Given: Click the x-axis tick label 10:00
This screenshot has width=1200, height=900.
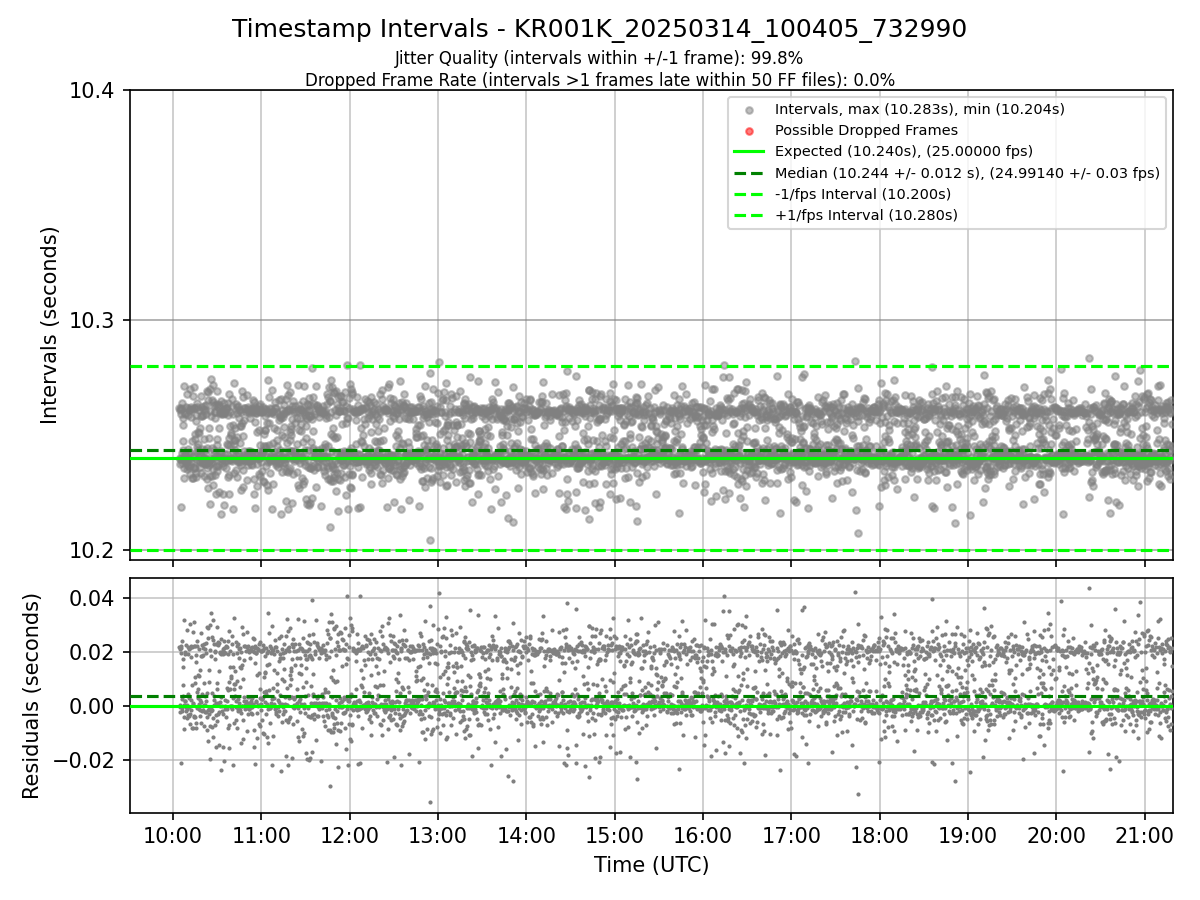Looking at the screenshot, I should (173, 835).
